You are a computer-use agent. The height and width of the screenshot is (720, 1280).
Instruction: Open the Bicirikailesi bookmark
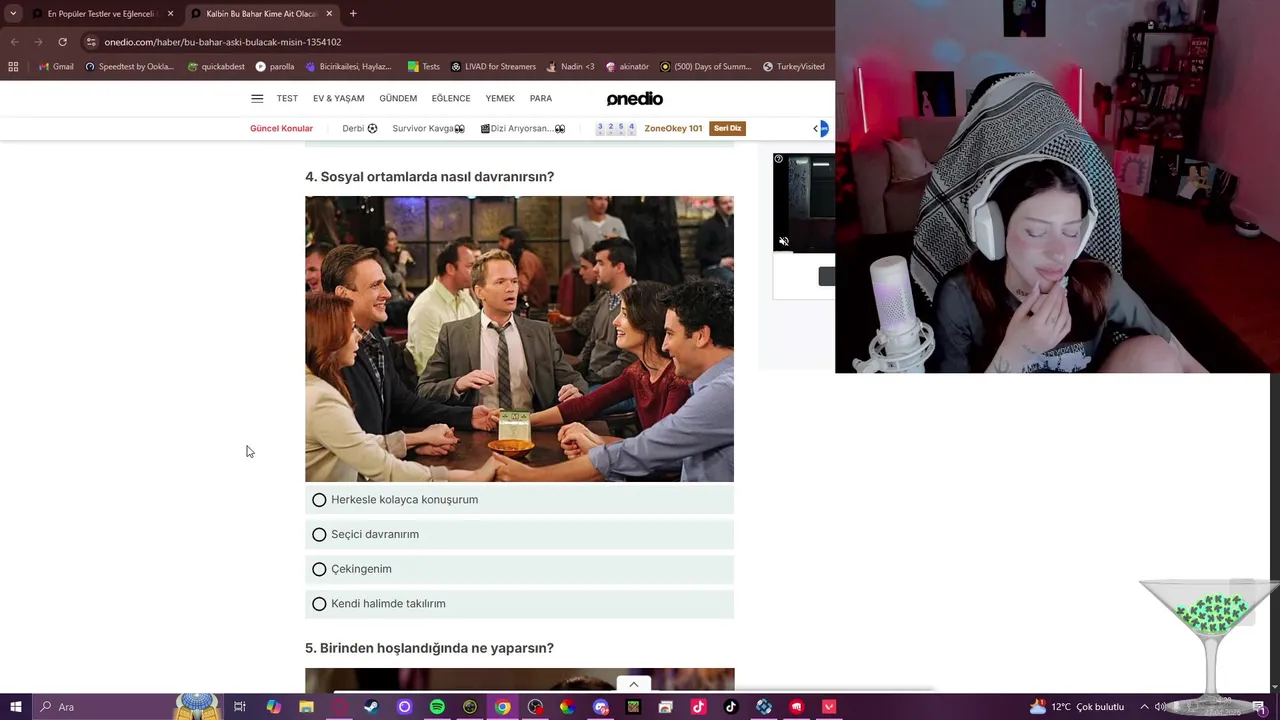point(348,67)
